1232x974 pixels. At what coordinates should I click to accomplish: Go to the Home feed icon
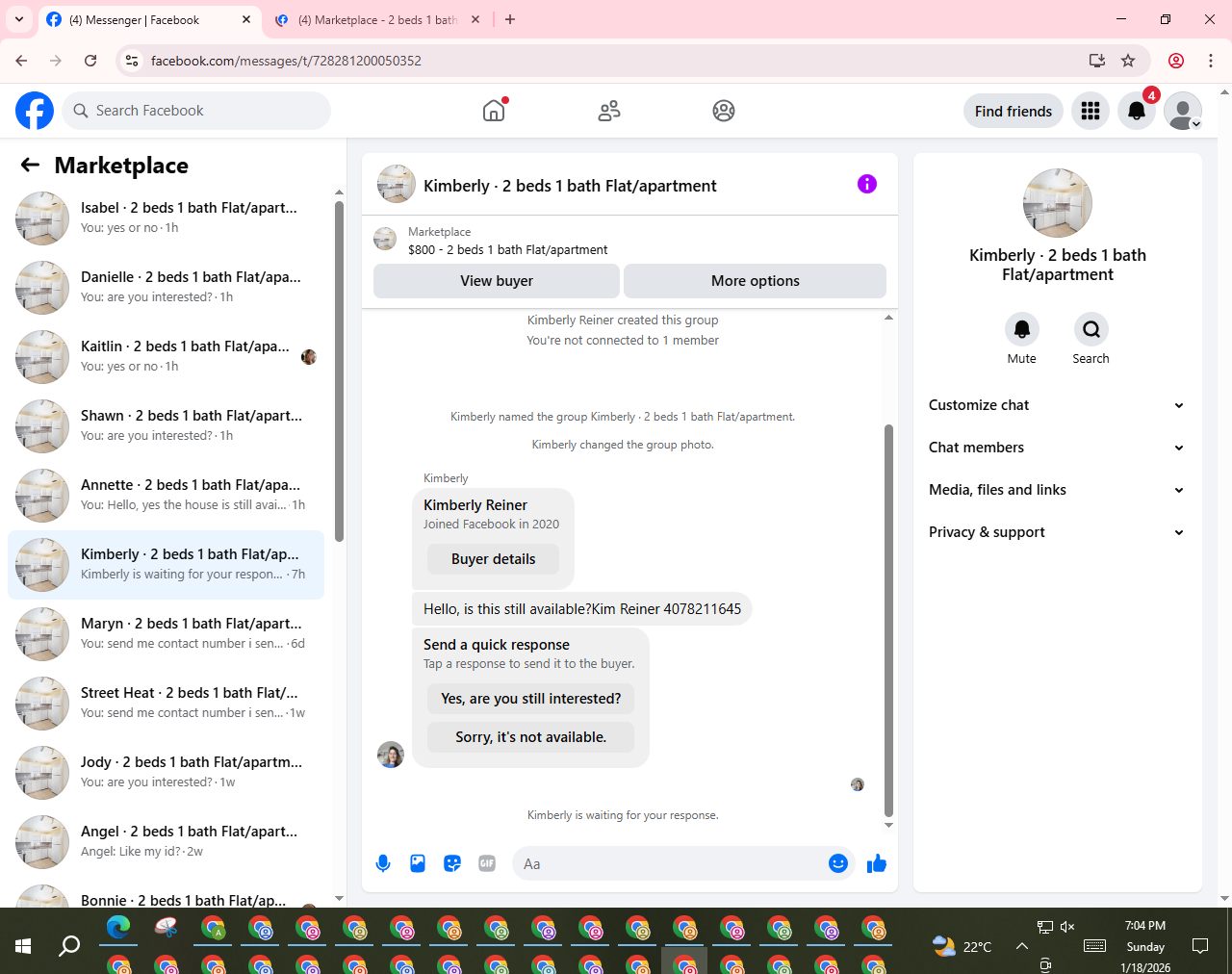coord(494,111)
